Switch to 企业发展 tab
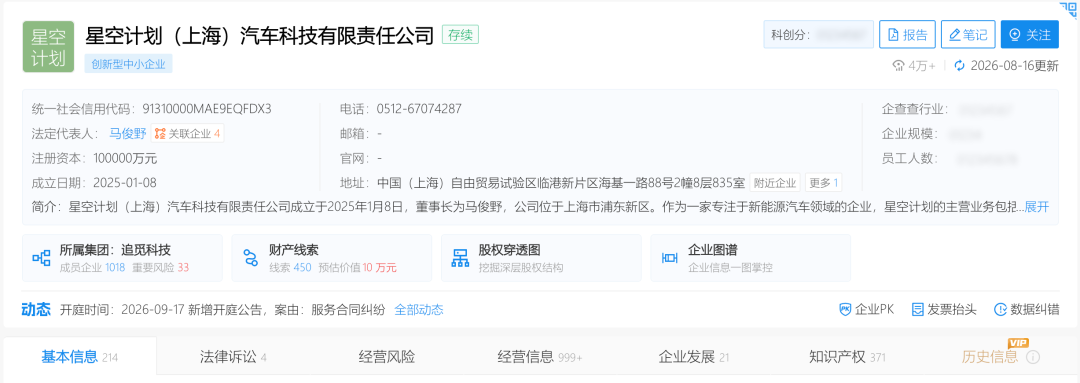Viewport: 1080px width, 383px height. [x=694, y=357]
